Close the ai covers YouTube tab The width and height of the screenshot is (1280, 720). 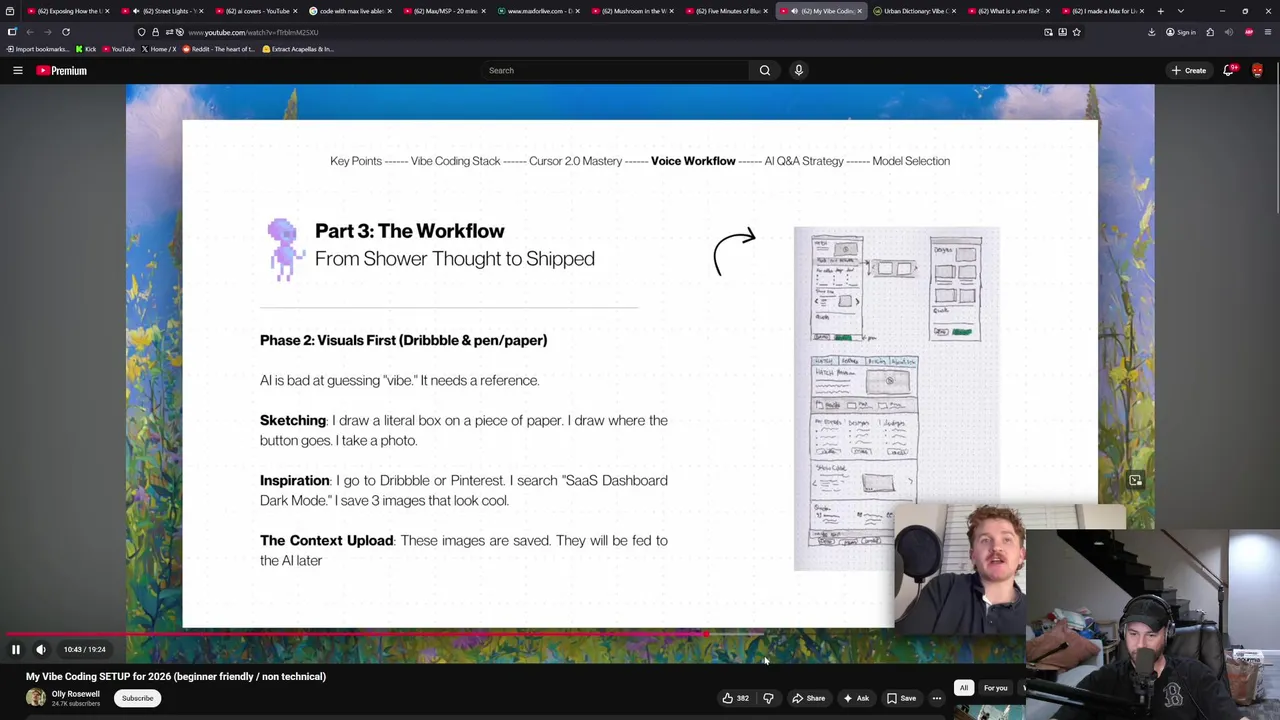tap(295, 11)
